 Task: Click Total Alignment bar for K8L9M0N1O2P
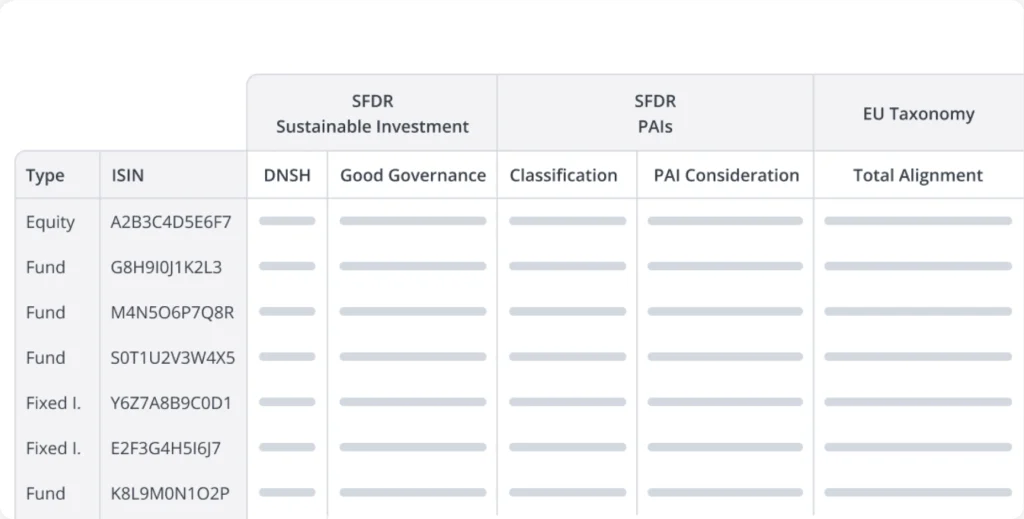[917, 492]
